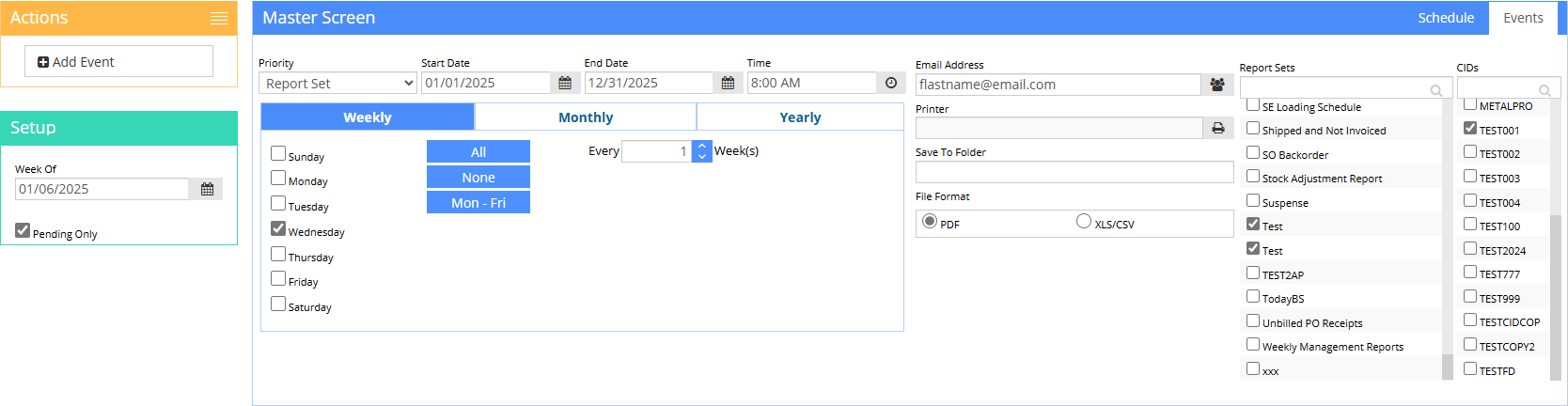The width and height of the screenshot is (1568, 406).
Task: Click the Save To Folder field
Action: point(1074,172)
